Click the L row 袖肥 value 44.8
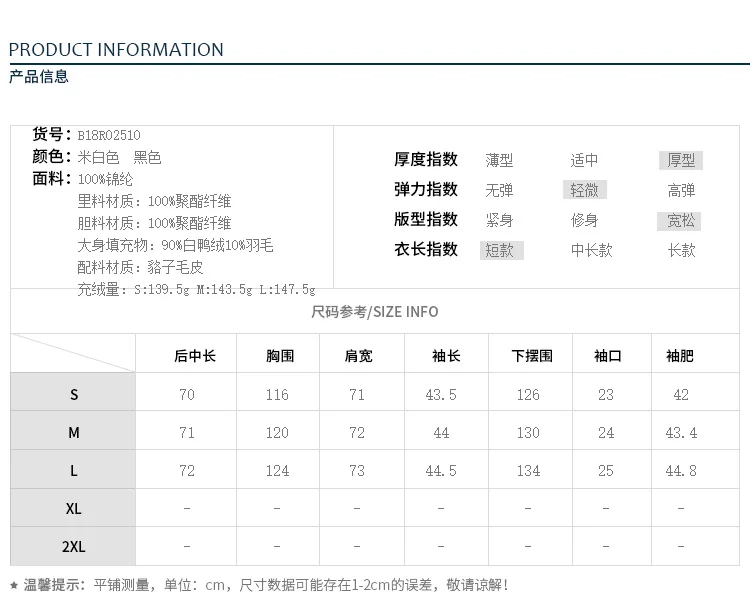This screenshot has height=605, width=750. 681,471
